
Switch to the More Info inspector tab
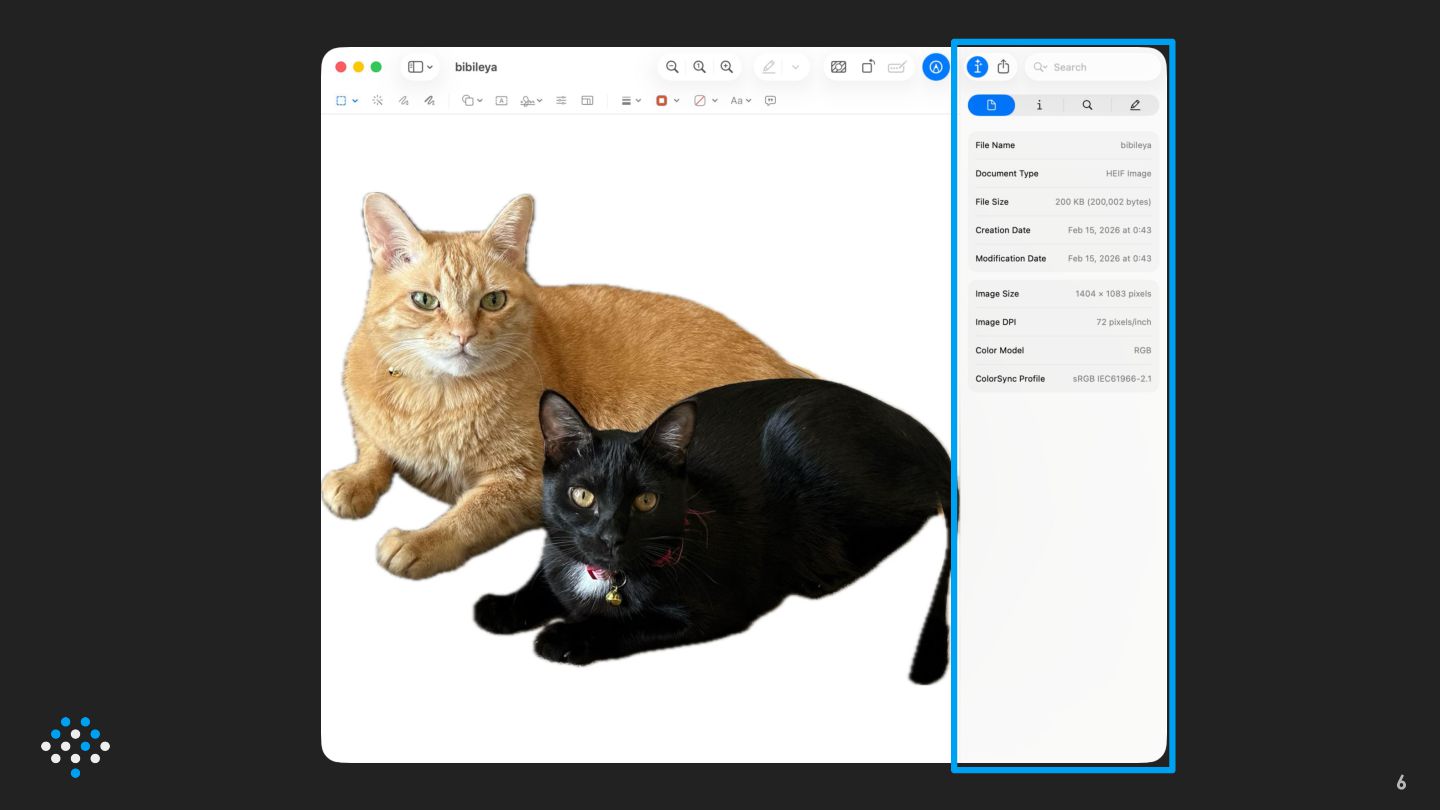click(1039, 105)
